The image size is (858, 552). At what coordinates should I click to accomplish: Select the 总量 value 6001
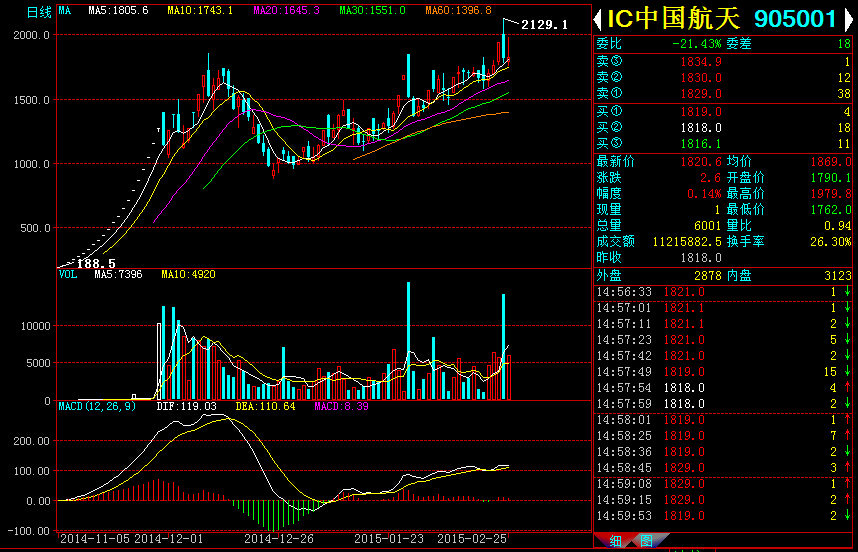pyautogui.click(x=708, y=225)
